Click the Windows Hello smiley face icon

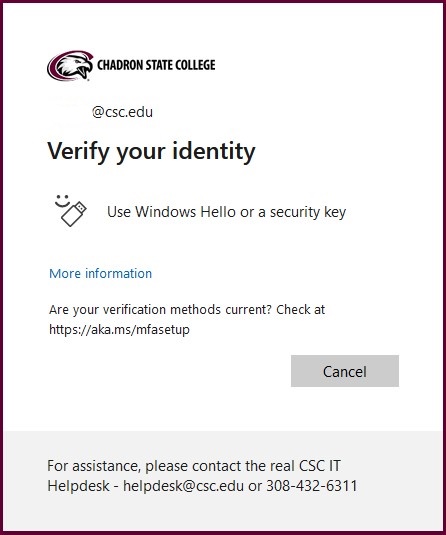coord(62,201)
